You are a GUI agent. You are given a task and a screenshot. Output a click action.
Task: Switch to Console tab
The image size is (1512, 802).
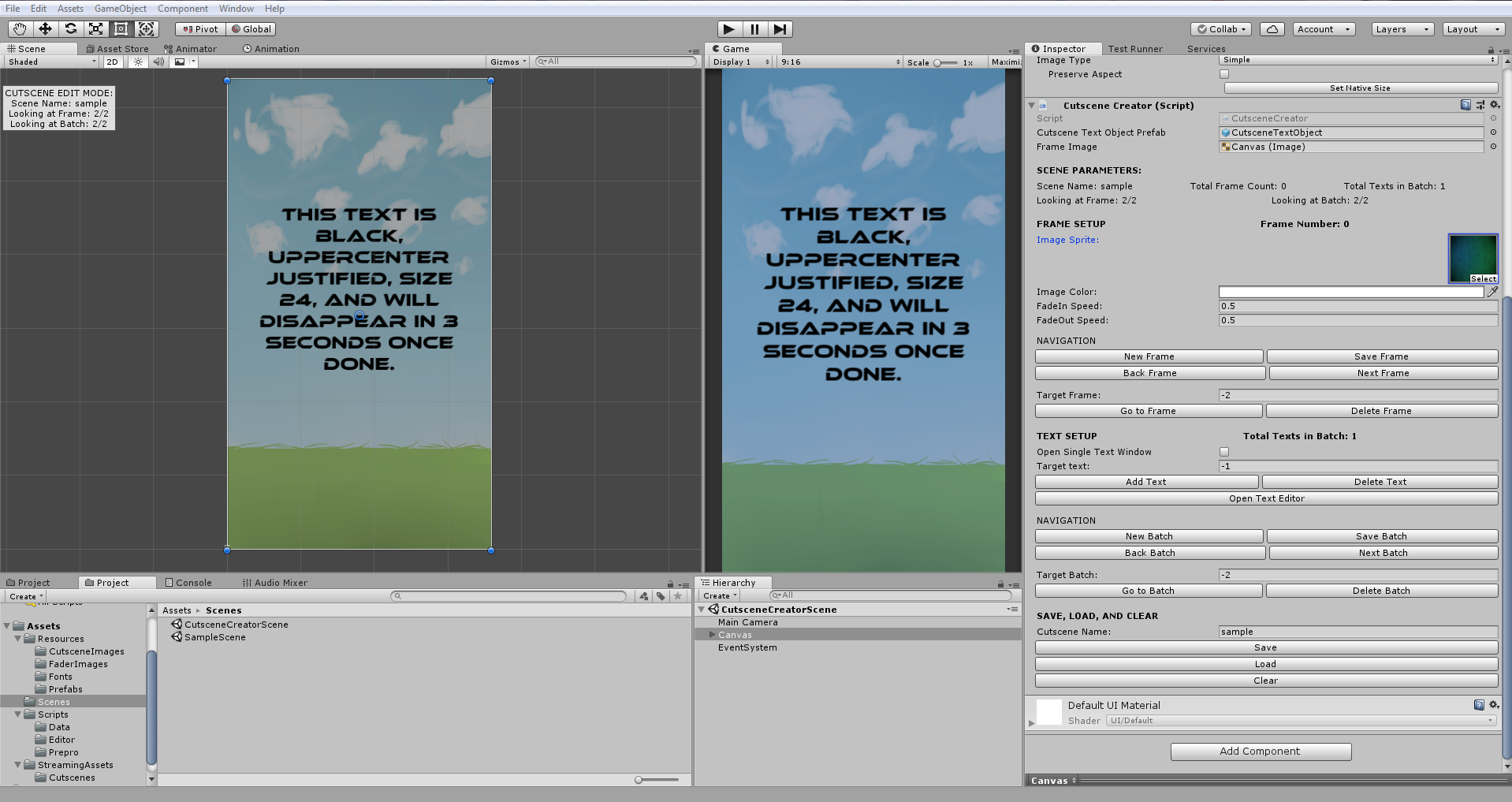pyautogui.click(x=188, y=583)
